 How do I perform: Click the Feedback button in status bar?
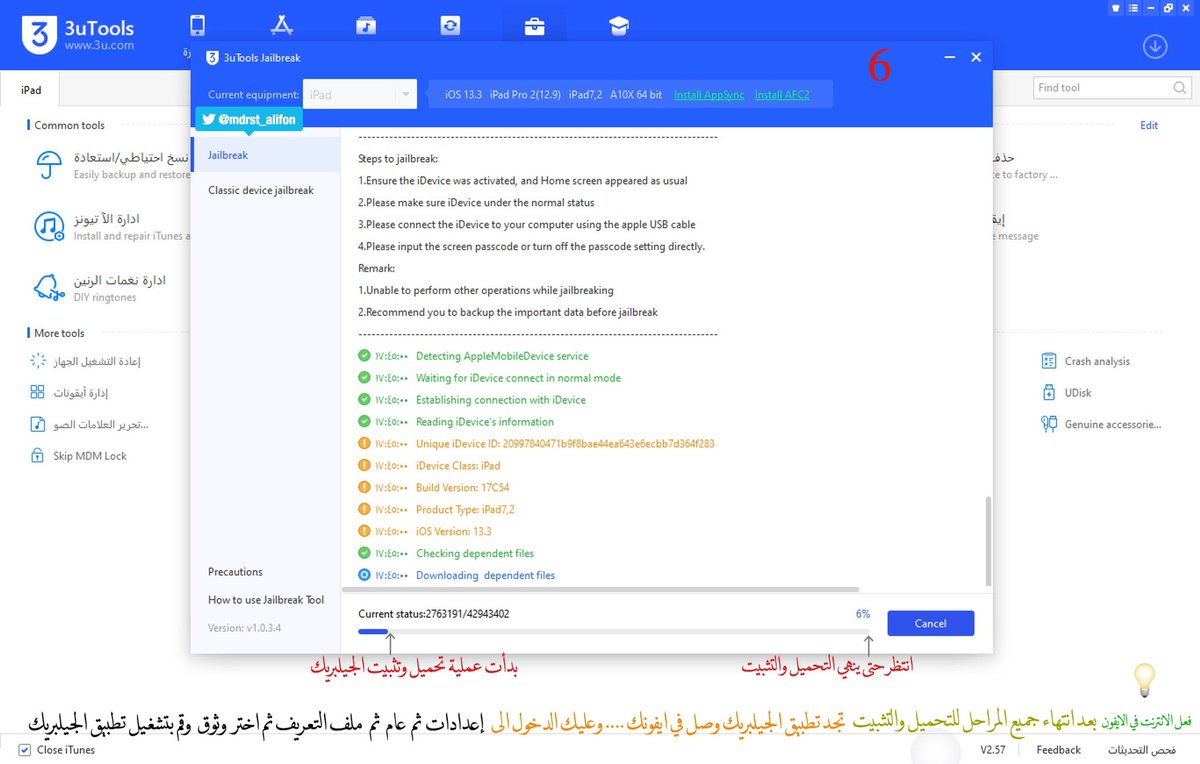click(x=1058, y=749)
